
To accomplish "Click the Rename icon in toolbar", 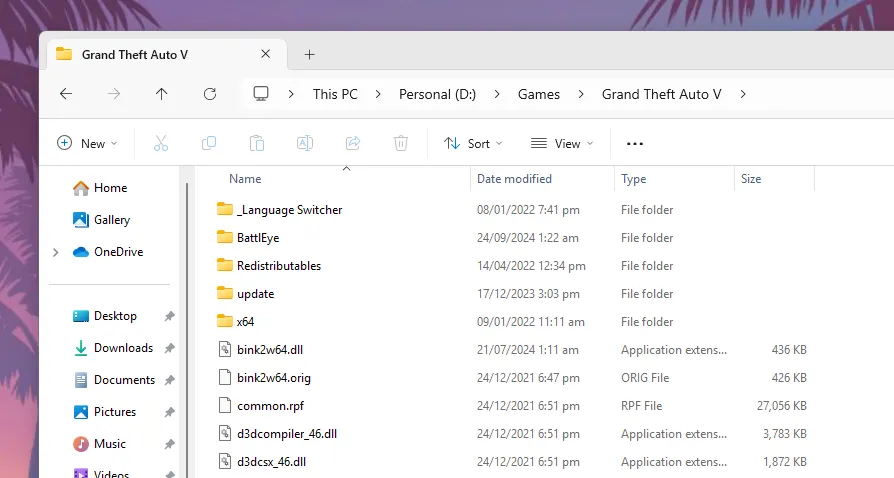I will click(305, 143).
